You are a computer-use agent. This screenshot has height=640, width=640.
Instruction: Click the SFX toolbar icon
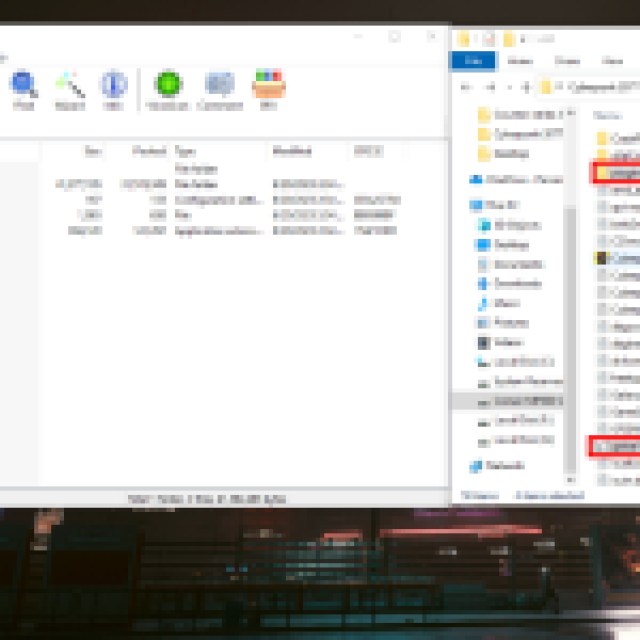[x=268, y=90]
